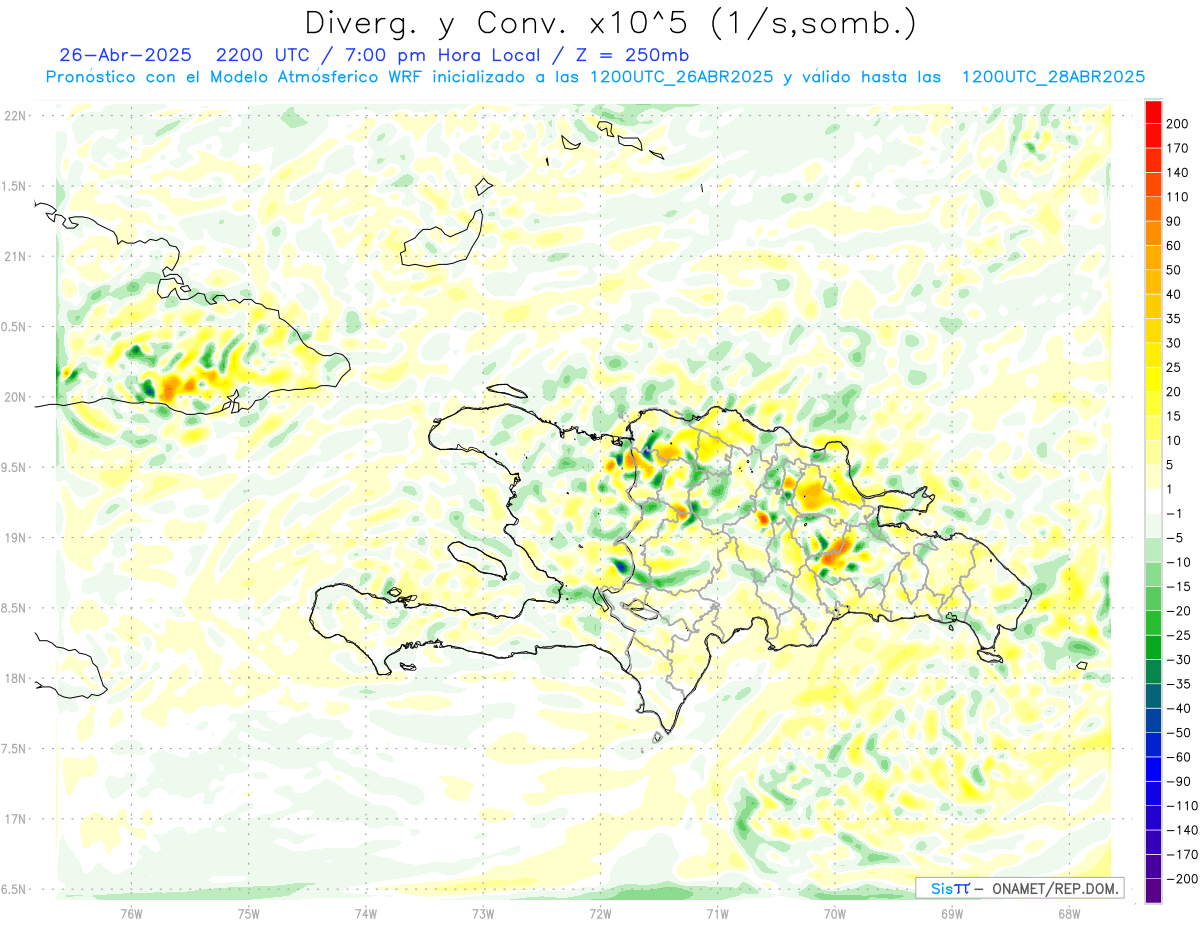Click latitude axis label '6.5N'

click(13, 889)
